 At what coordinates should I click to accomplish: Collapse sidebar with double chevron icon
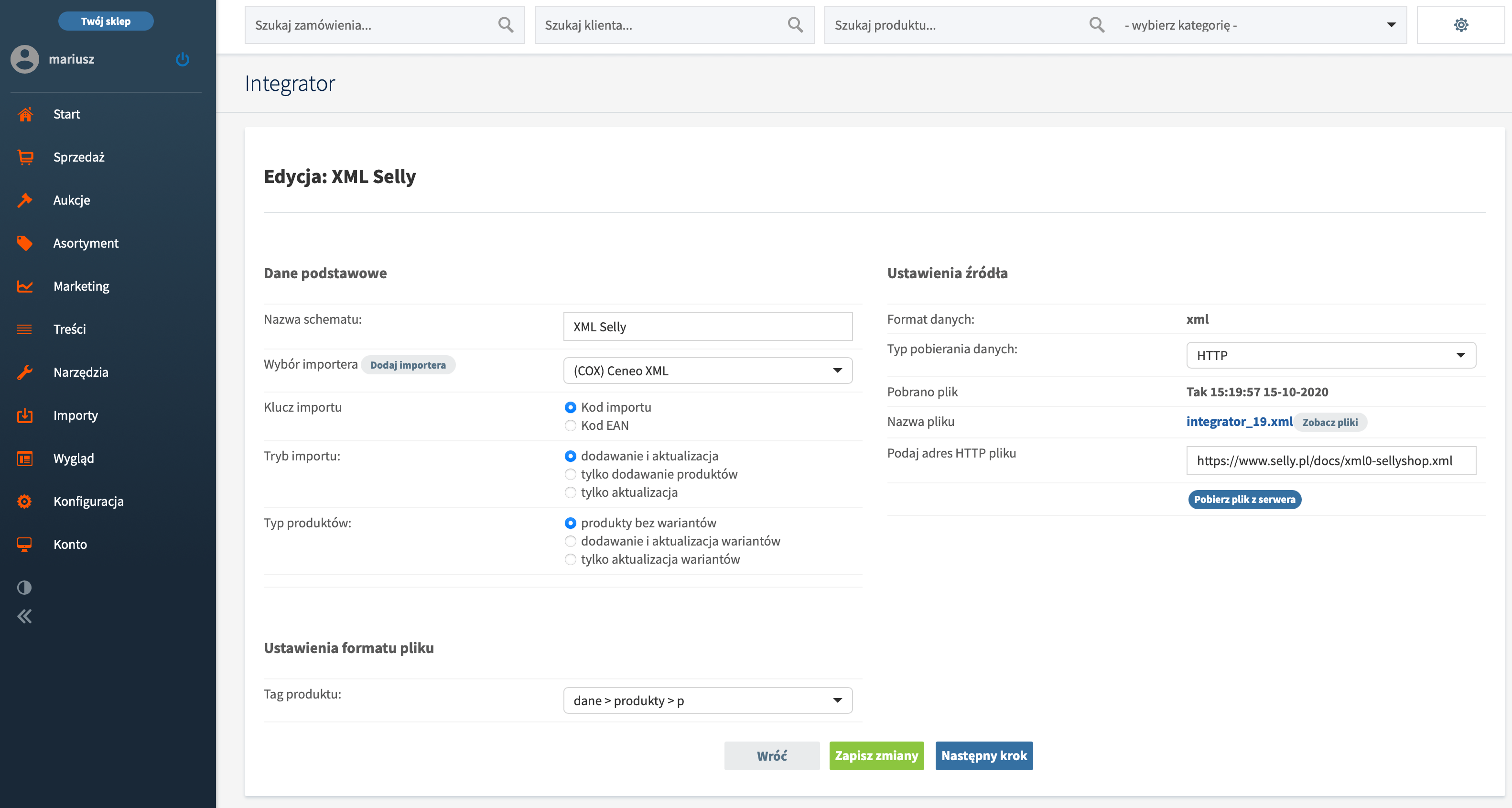pos(25,617)
